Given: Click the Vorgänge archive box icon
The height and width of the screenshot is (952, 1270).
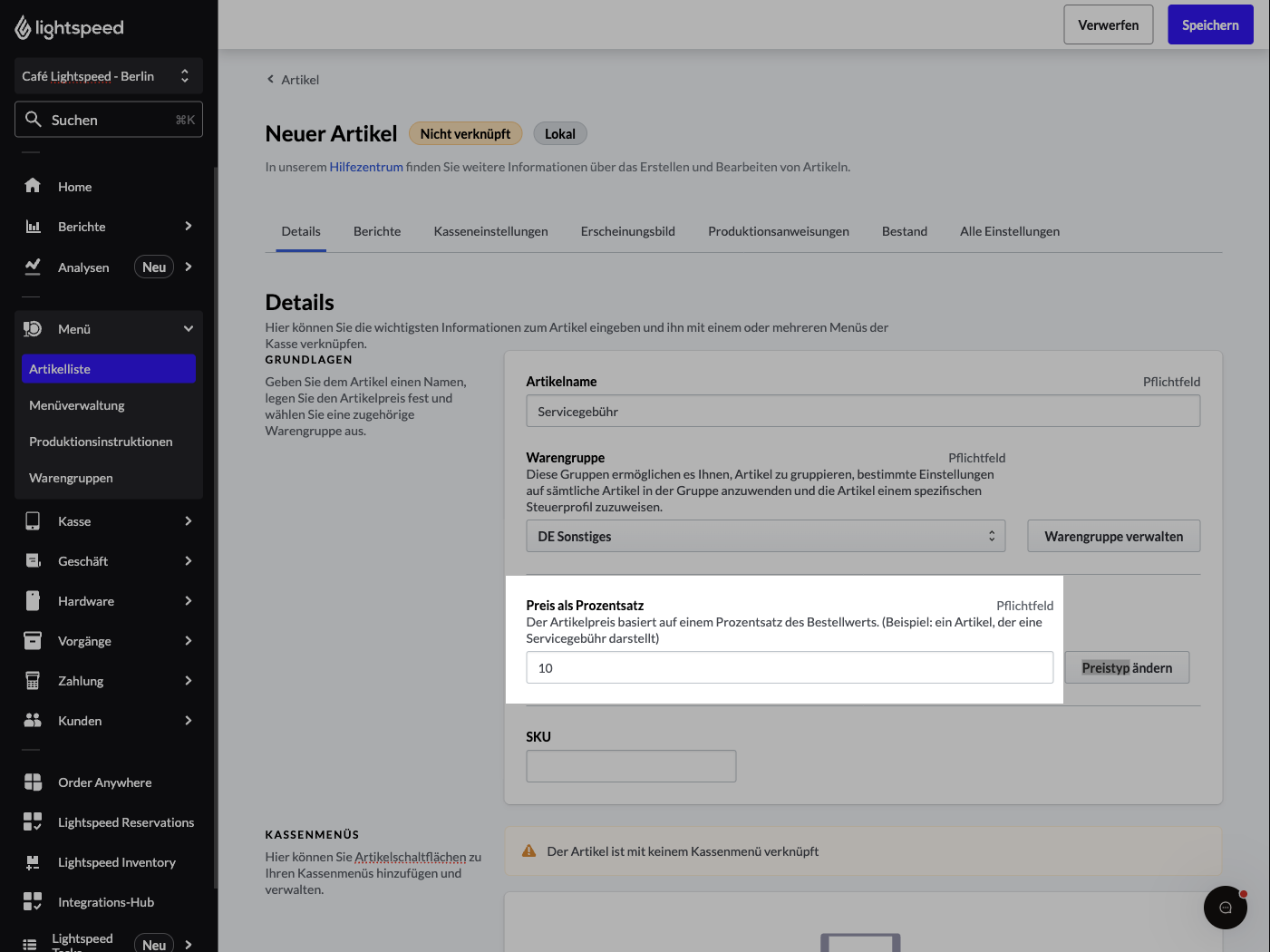Looking at the screenshot, I should (x=33, y=640).
